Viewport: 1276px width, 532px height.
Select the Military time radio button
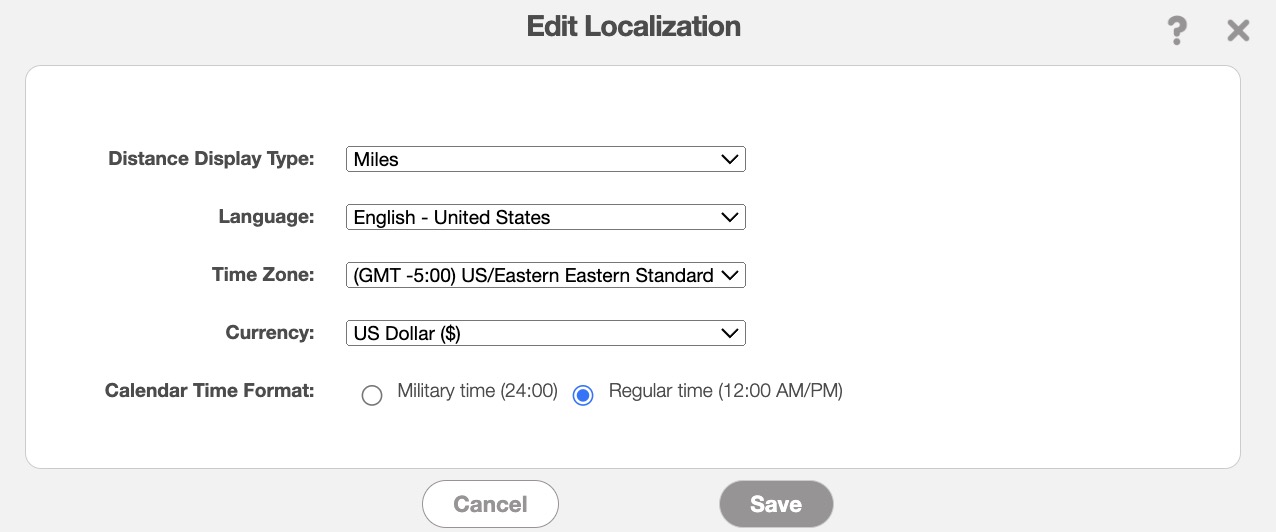click(372, 395)
